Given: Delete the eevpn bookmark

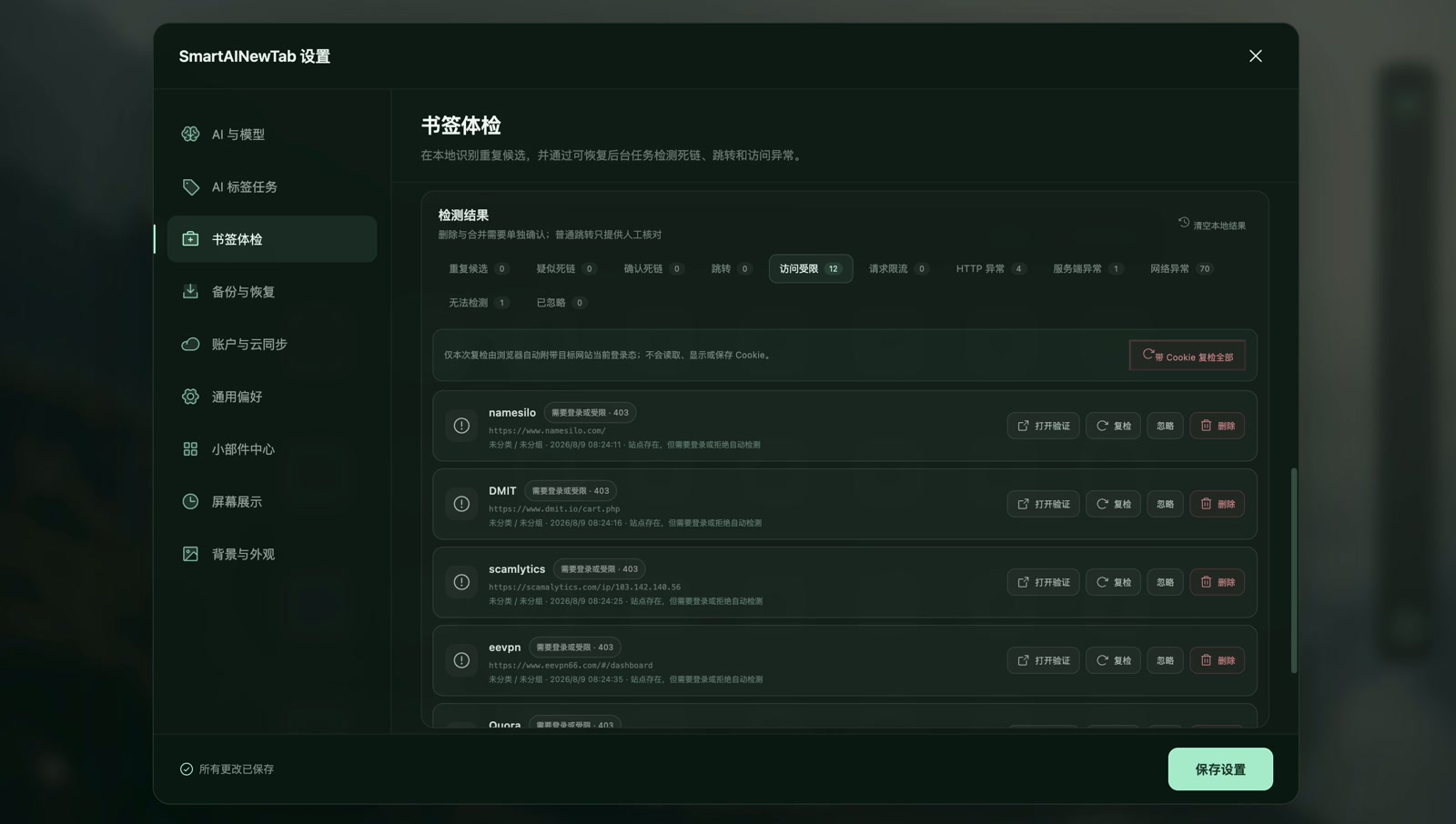Looking at the screenshot, I should [x=1217, y=660].
